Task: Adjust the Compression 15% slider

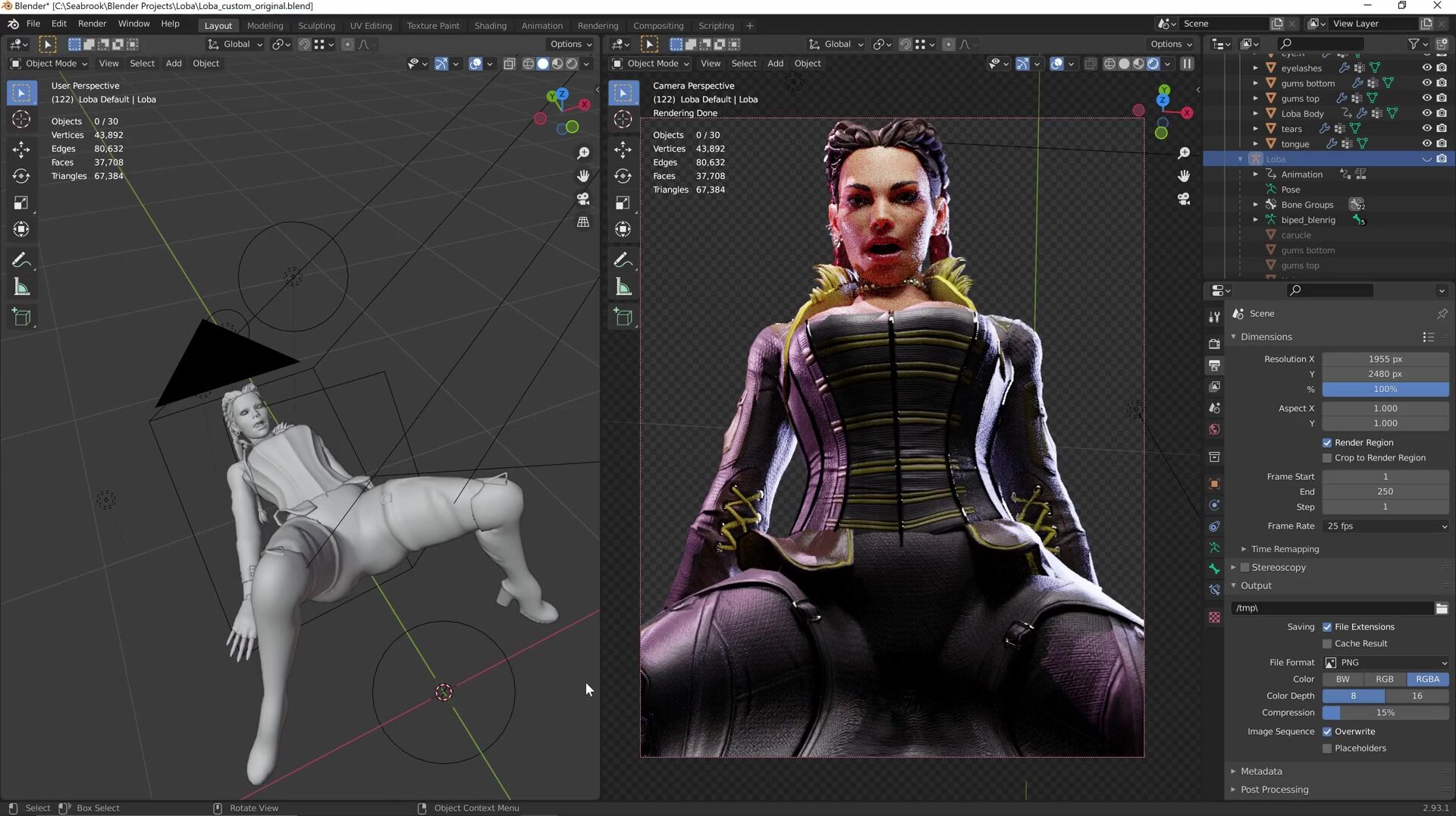Action: click(1385, 713)
